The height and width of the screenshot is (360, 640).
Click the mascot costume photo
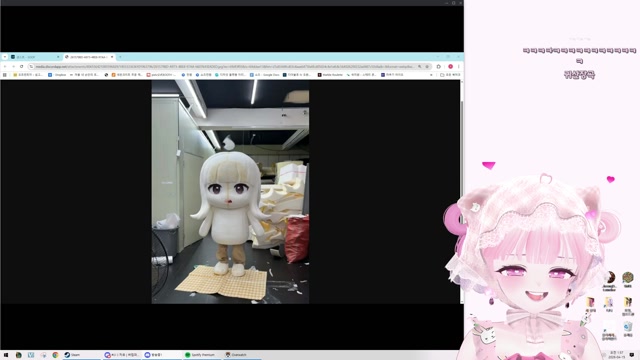pos(230,192)
